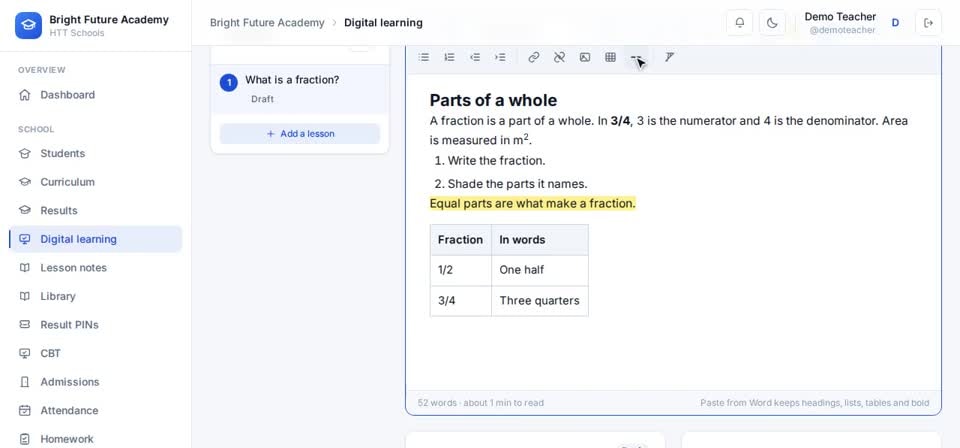Click Demo Teacher name label
Viewport: 960px width, 448px height.
coord(840,17)
